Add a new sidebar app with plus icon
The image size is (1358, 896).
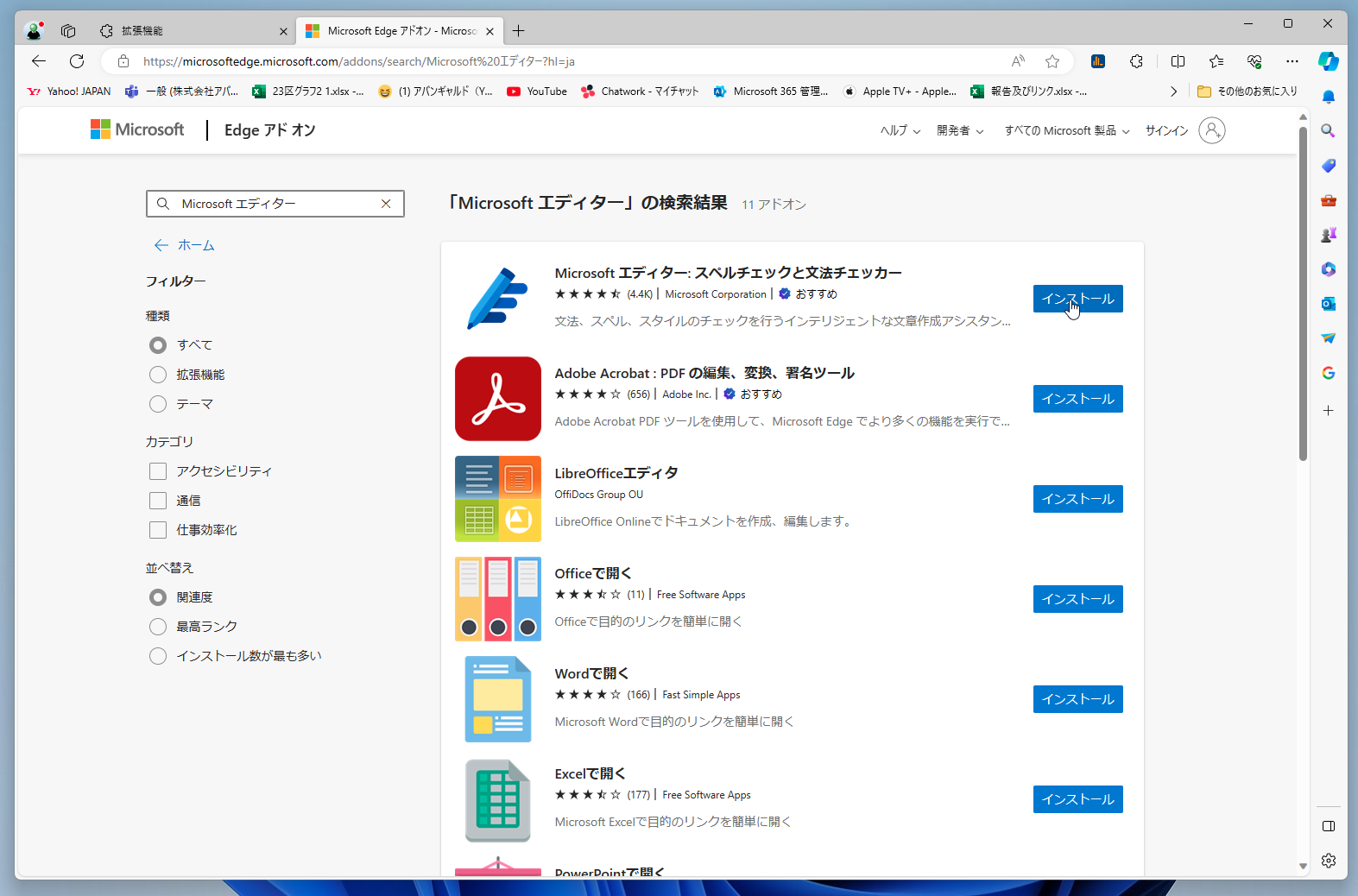1329,411
